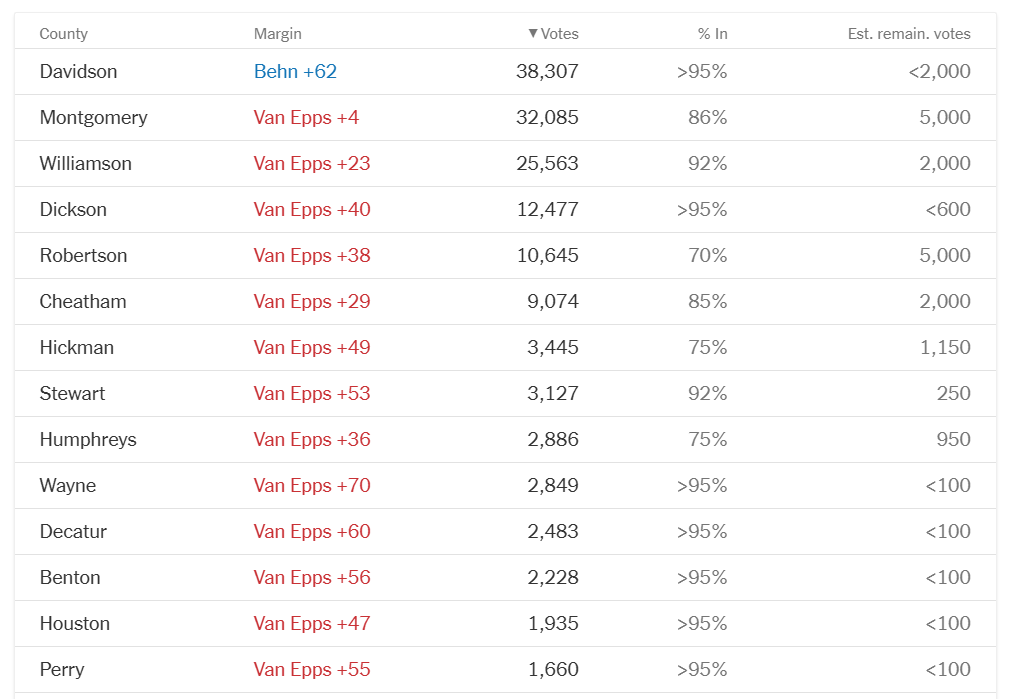The height and width of the screenshot is (699, 1034).
Task: Sort table by Margin column header
Action: click(x=278, y=34)
